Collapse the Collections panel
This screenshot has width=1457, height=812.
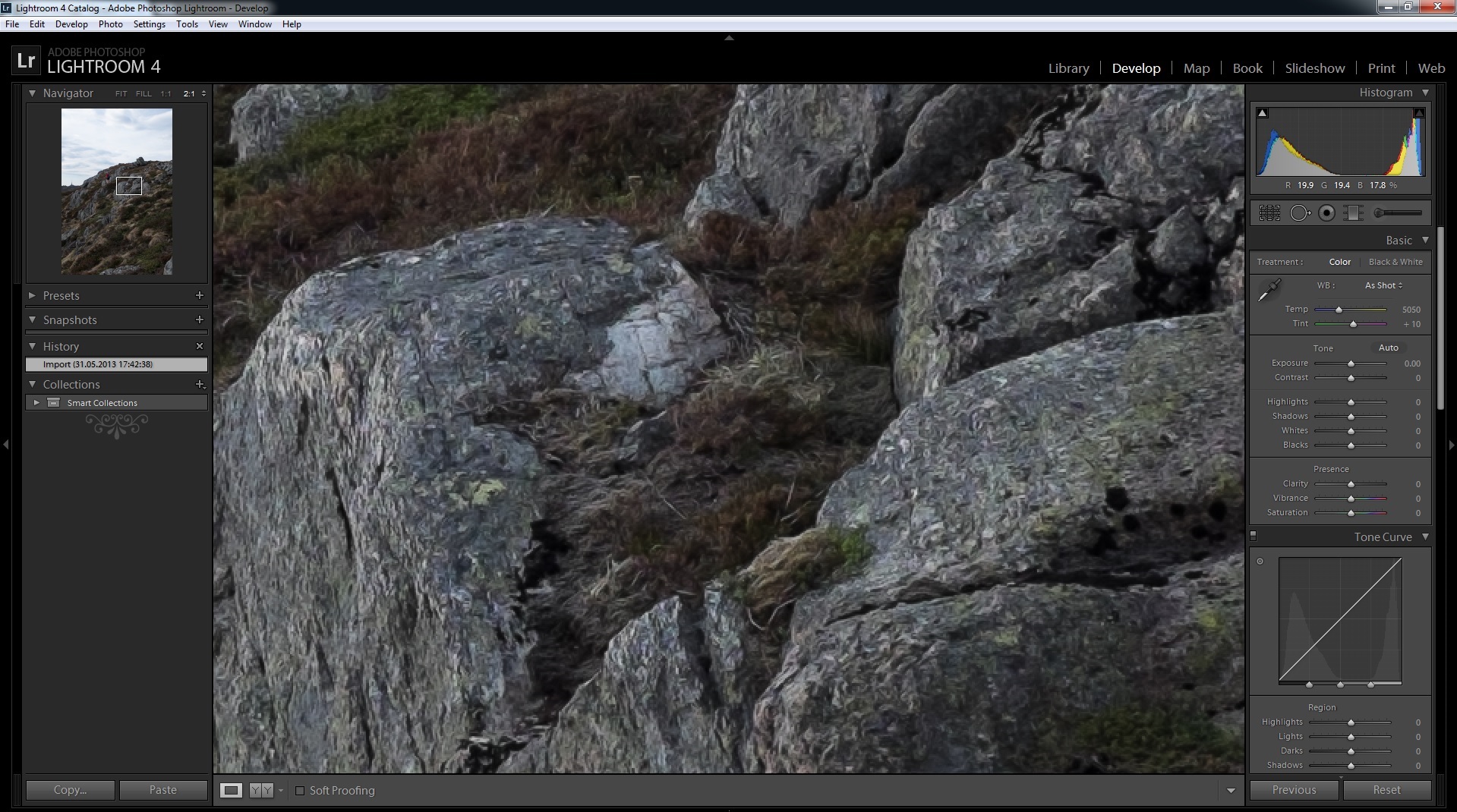click(x=33, y=384)
